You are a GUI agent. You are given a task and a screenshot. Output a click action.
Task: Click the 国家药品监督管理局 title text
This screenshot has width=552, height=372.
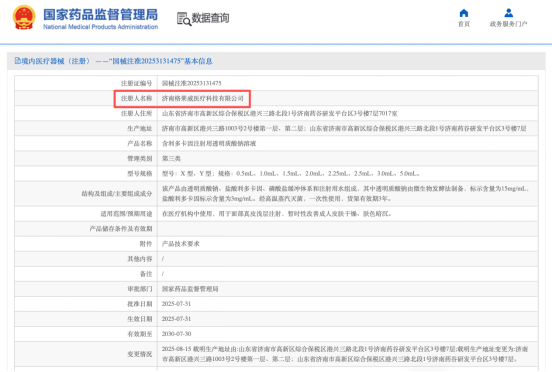tap(101, 14)
